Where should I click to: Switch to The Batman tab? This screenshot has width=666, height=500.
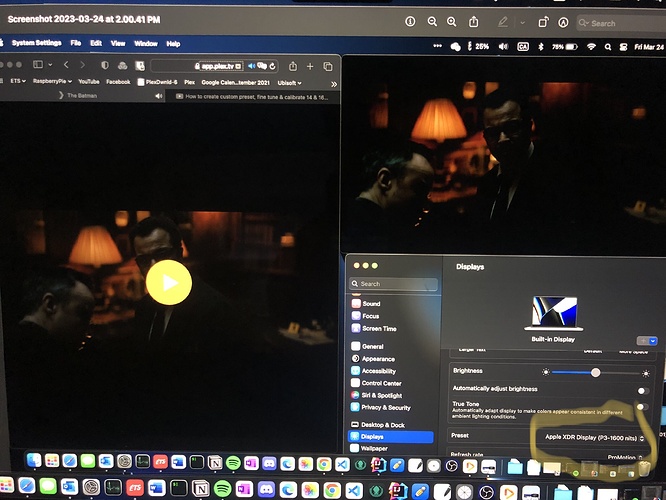click(82, 96)
